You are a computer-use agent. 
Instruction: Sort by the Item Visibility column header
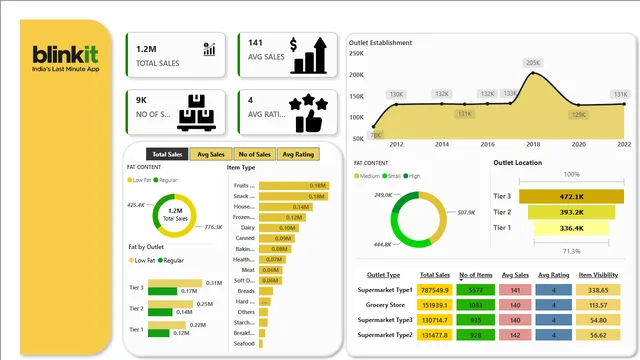598,275
